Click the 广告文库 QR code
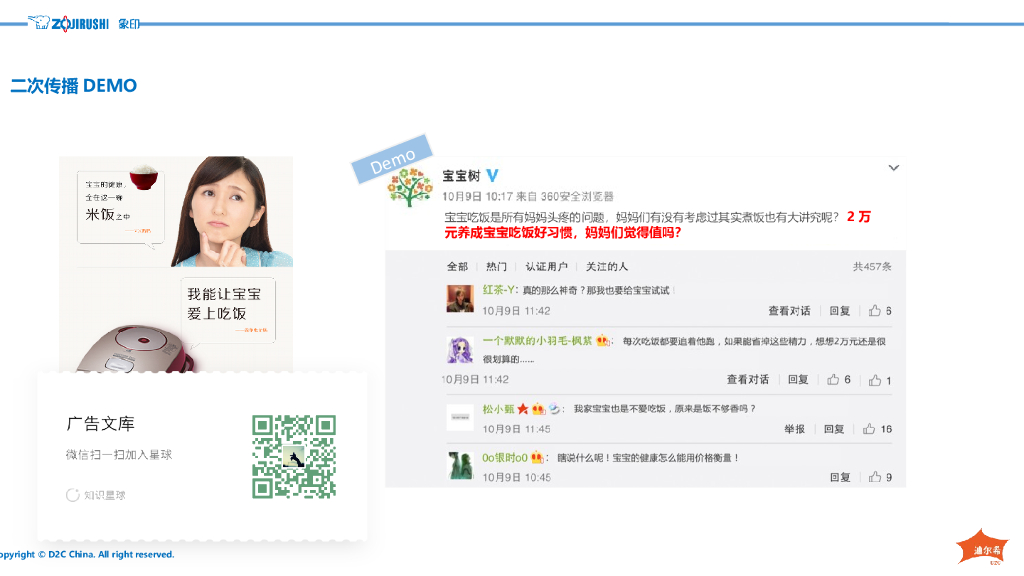Image resolution: width=1024 pixels, height=576 pixels. (x=294, y=456)
